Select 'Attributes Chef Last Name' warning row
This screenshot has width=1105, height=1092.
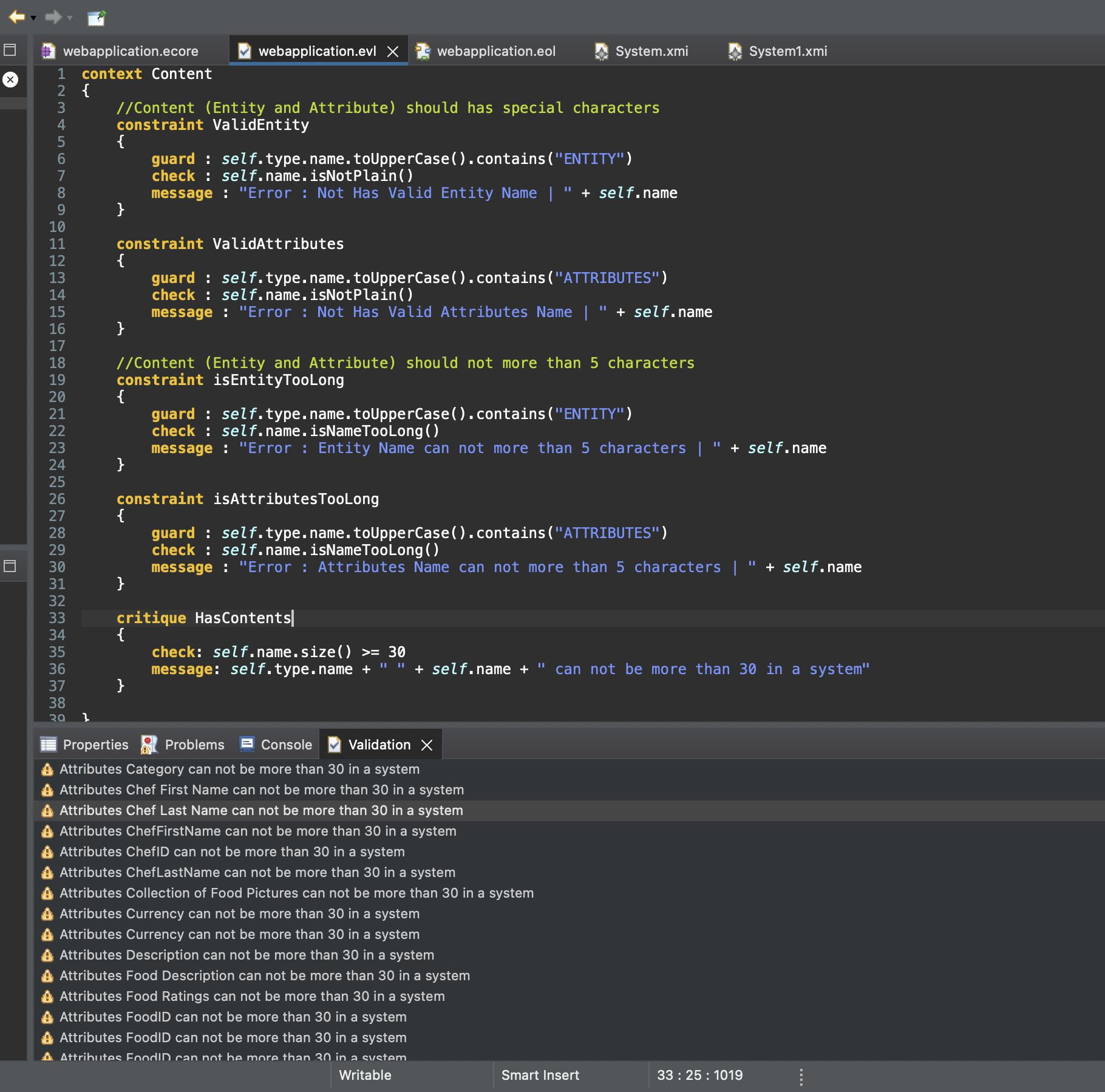[x=569, y=811]
